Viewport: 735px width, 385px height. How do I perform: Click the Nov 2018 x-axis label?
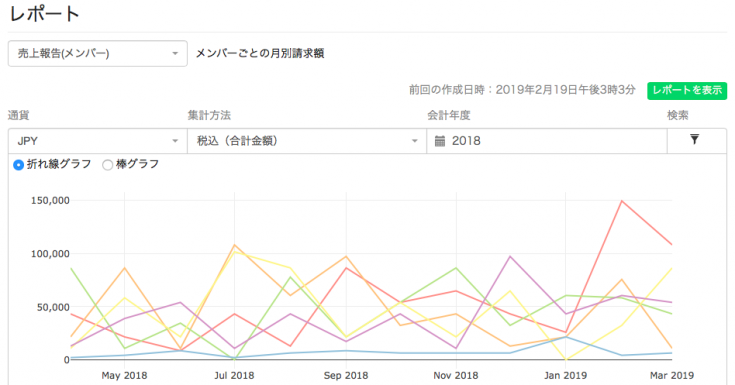tap(456, 376)
